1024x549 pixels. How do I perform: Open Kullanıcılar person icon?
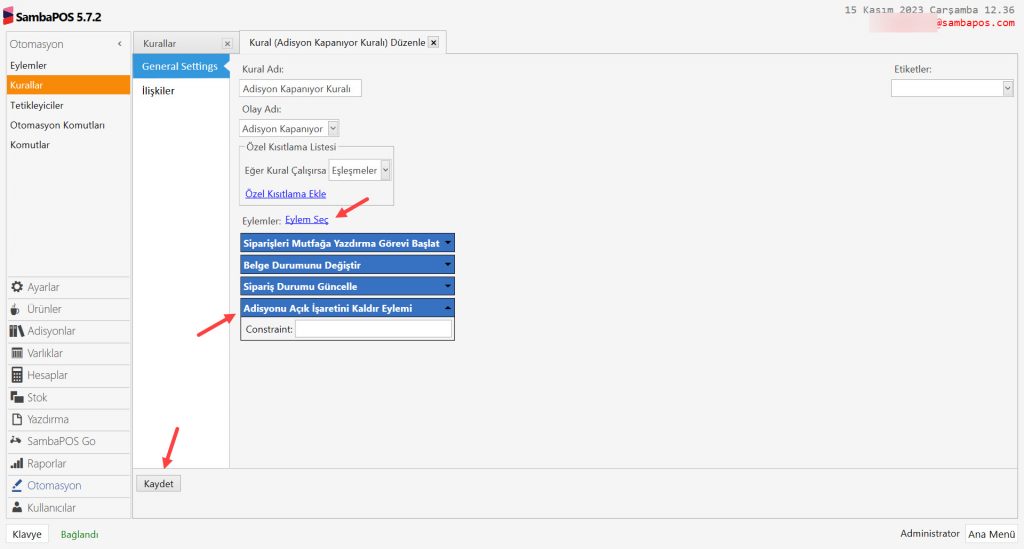click(x=17, y=508)
